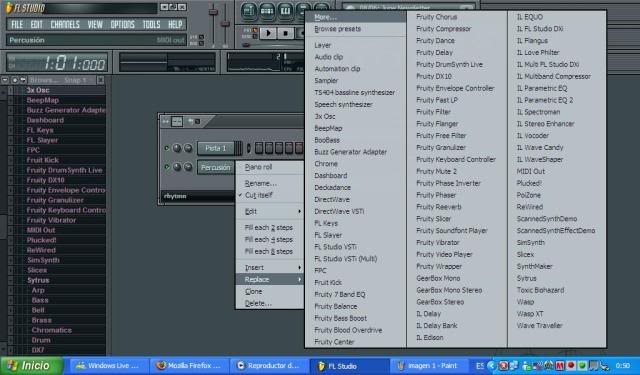Image resolution: width=640 pixels, height=375 pixels.
Task: Open the step sequencer toolbar button
Action: point(267,10)
